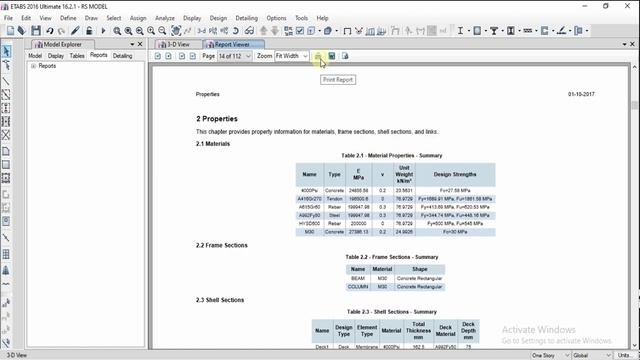Click the report export document icon
Image resolution: width=640 pixels, height=360 pixels.
345,56
